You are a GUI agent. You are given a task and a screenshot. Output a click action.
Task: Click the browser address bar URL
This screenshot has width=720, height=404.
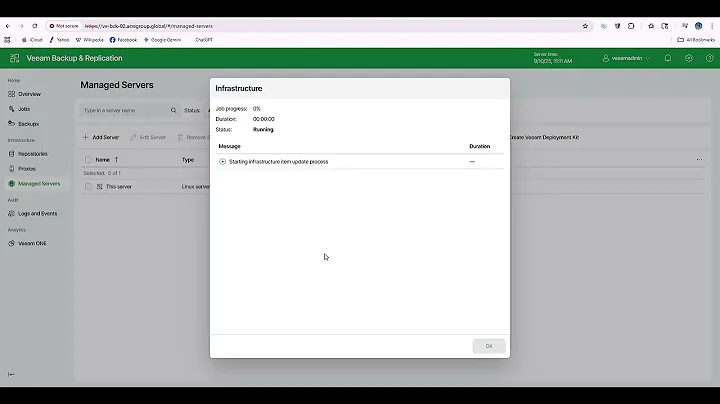click(149, 26)
